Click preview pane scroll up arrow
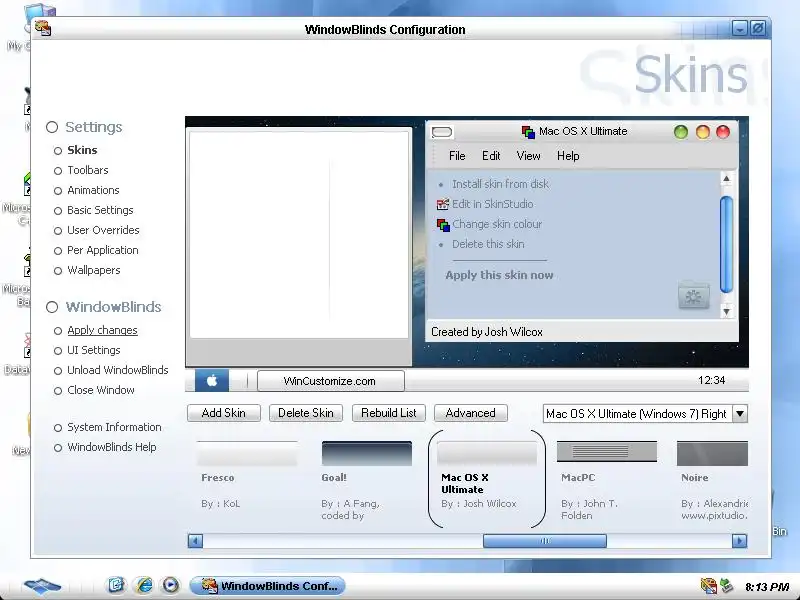Image resolution: width=800 pixels, height=600 pixels. point(726,178)
